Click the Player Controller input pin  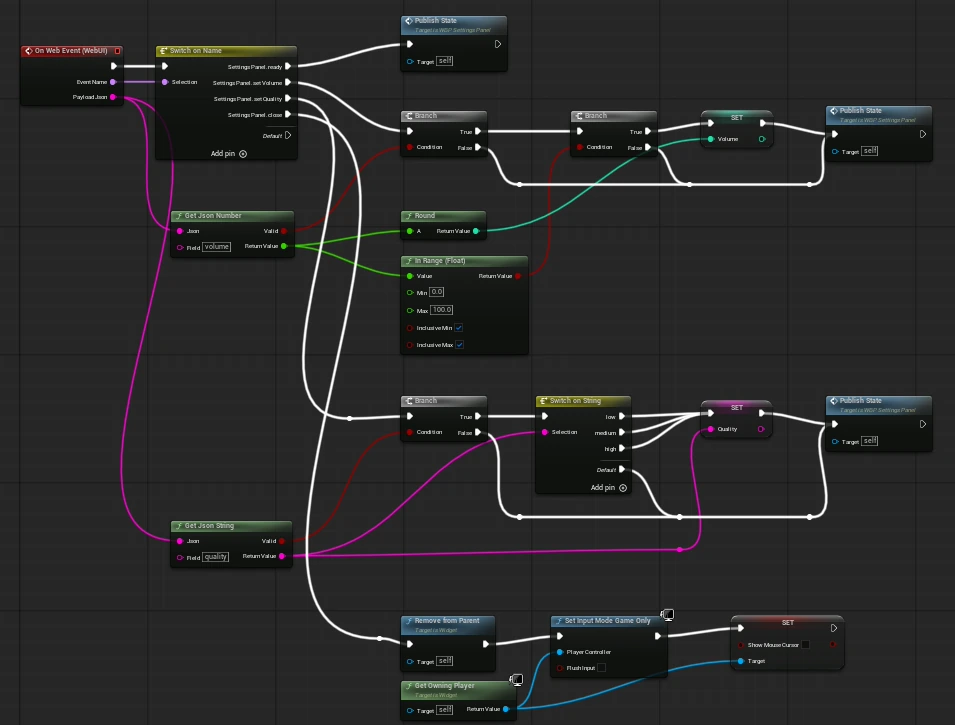tap(560, 652)
